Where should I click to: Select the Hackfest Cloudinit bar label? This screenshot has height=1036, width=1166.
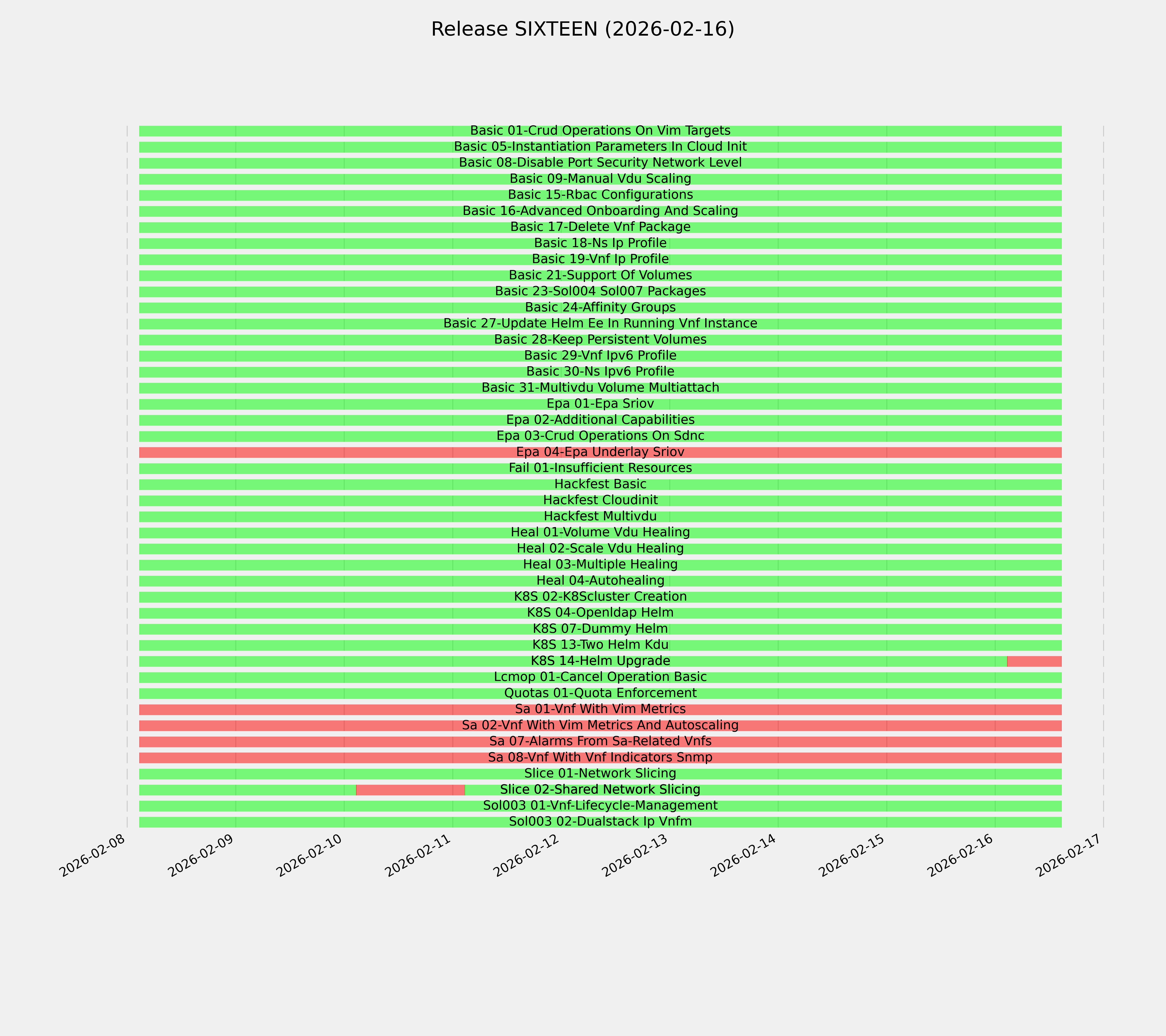[x=600, y=500]
